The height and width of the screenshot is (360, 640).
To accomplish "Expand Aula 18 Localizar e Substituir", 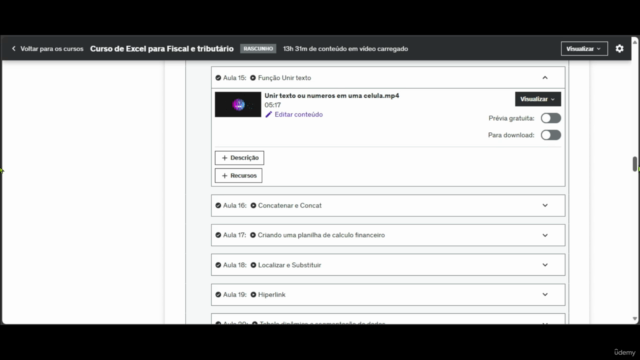I will 545,265.
